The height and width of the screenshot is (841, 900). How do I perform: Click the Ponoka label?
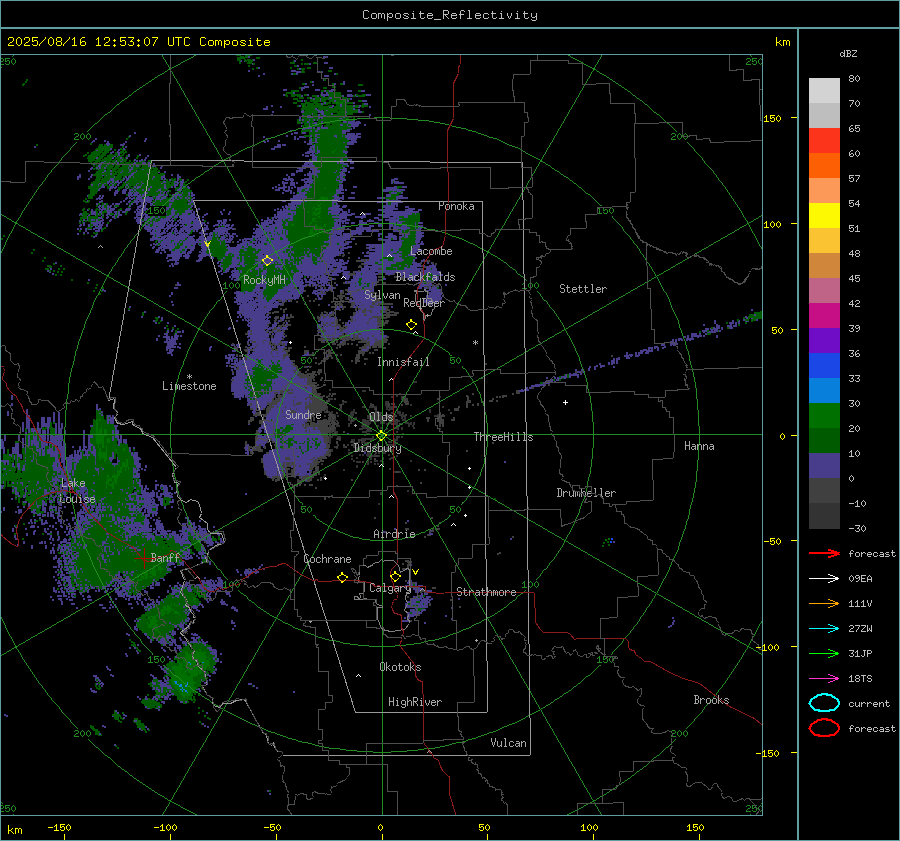click(x=456, y=206)
